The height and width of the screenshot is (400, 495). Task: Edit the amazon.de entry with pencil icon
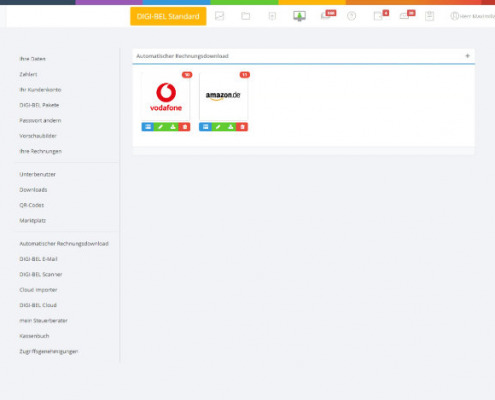[x=218, y=127]
